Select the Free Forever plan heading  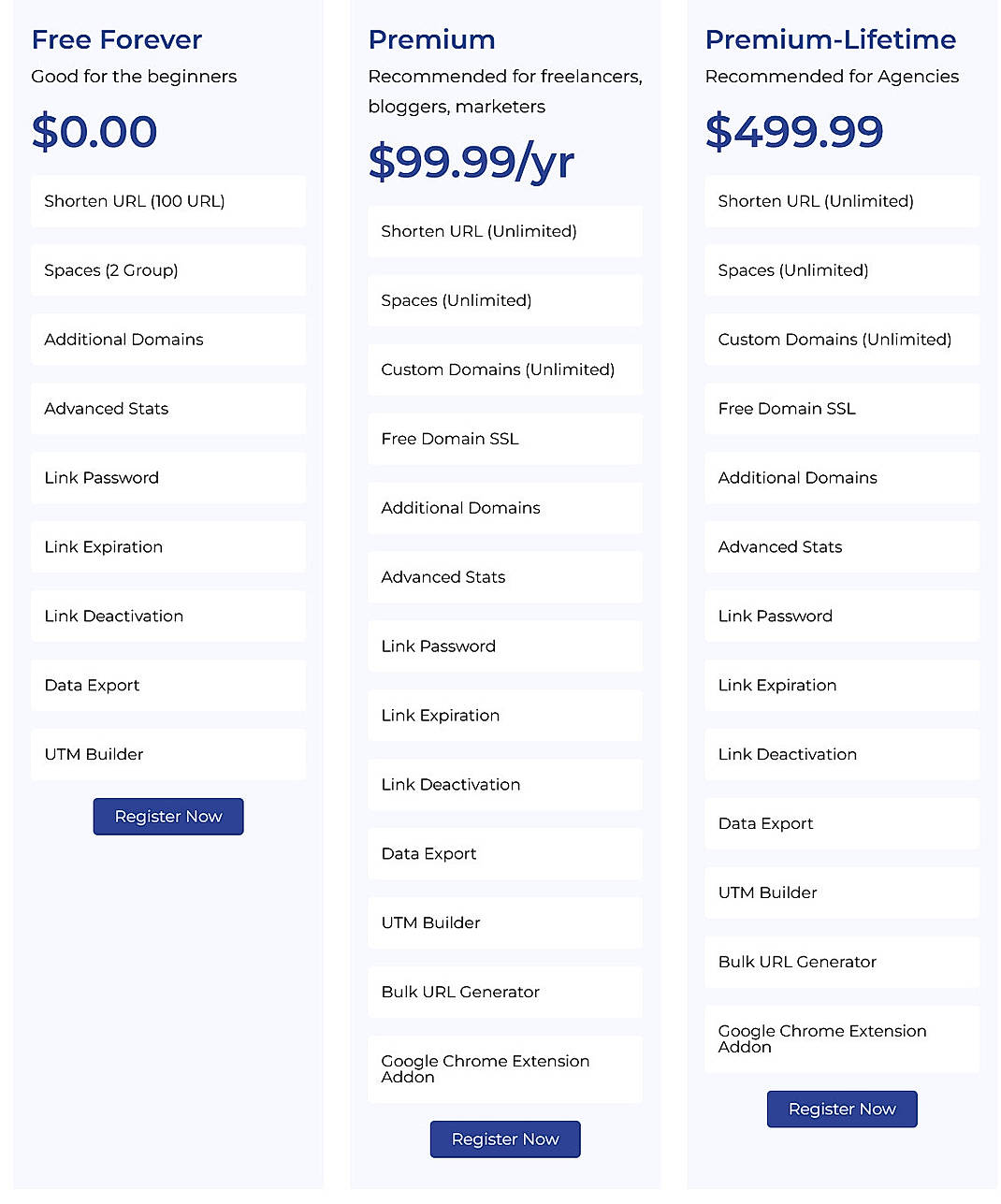pos(116,39)
